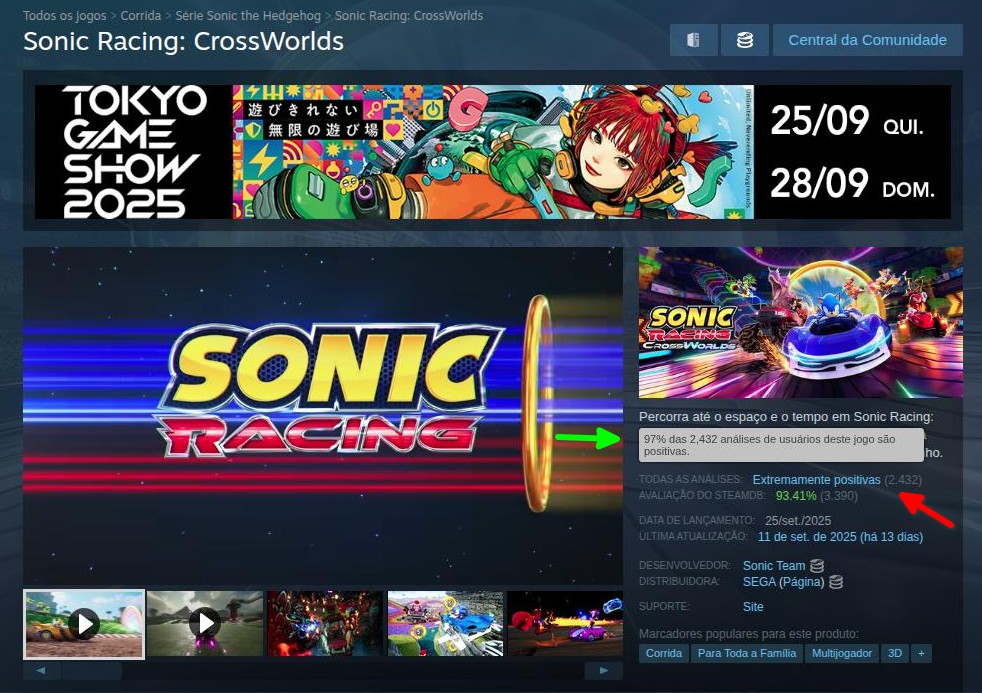This screenshot has height=693, width=982.
Task: Click the Sonic Racing CrossWorlds capsule image
Action: pyautogui.click(x=801, y=322)
